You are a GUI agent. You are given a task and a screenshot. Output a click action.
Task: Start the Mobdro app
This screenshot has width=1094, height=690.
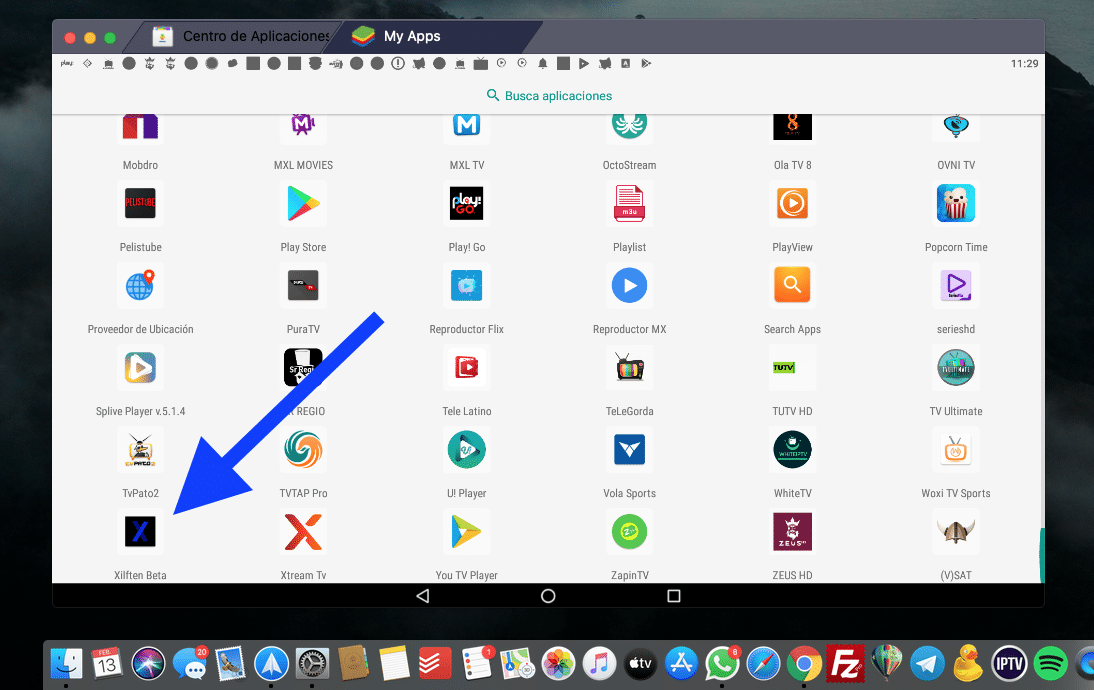click(x=140, y=122)
